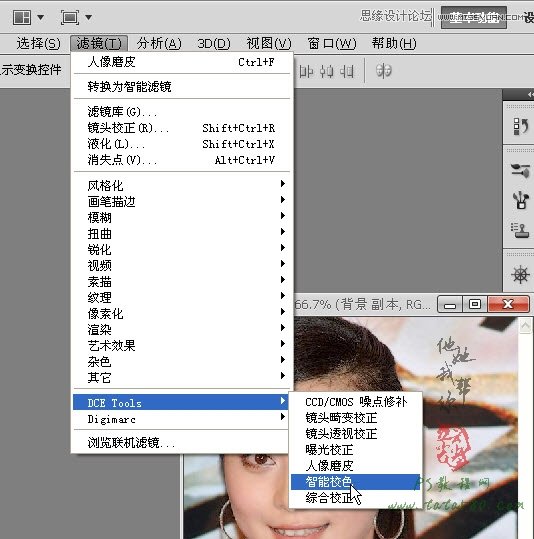Choose 人像磨皮 in DCE Tools submenu

pos(356,465)
